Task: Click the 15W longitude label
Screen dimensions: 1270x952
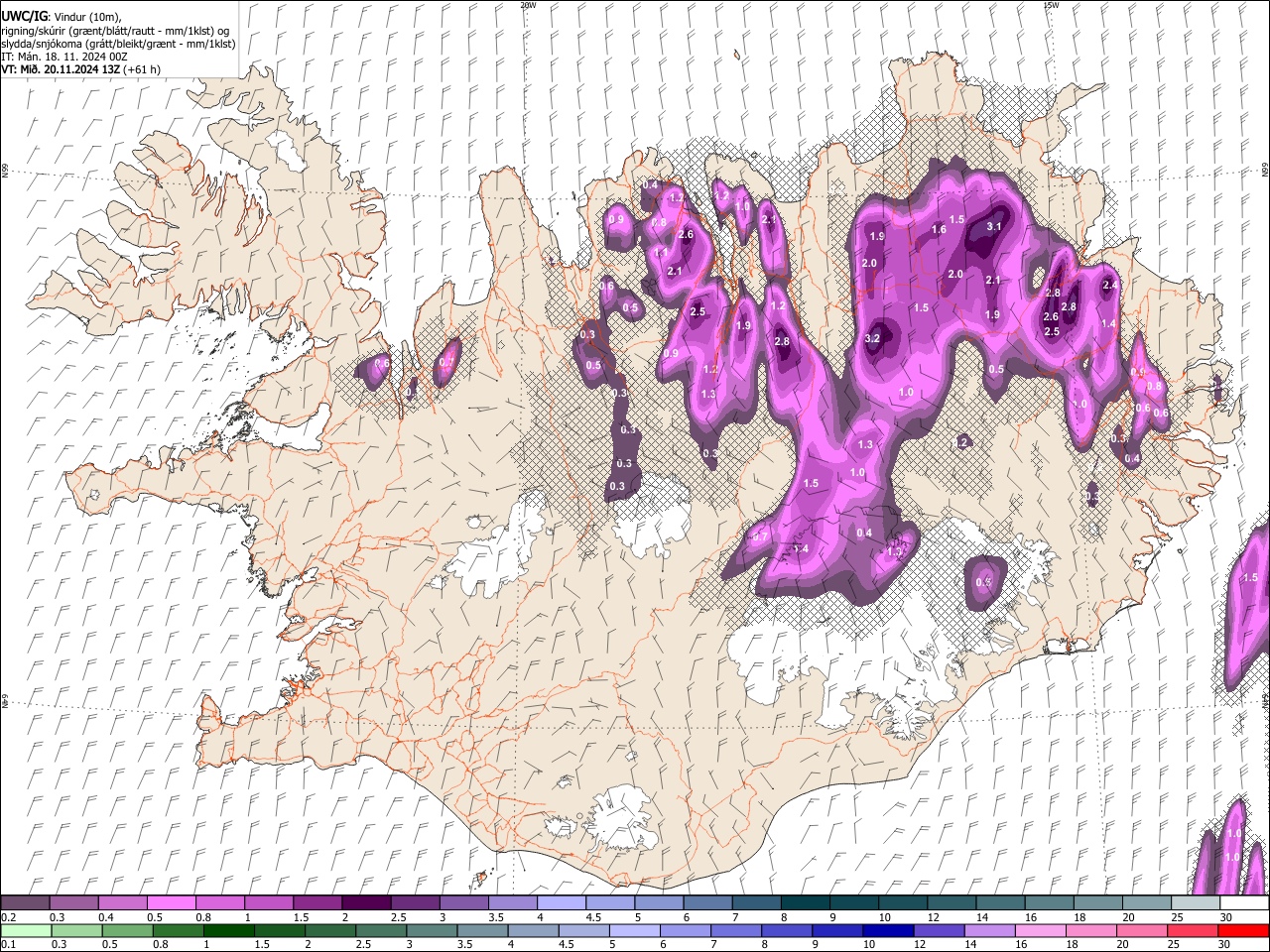Action: click(1051, 5)
